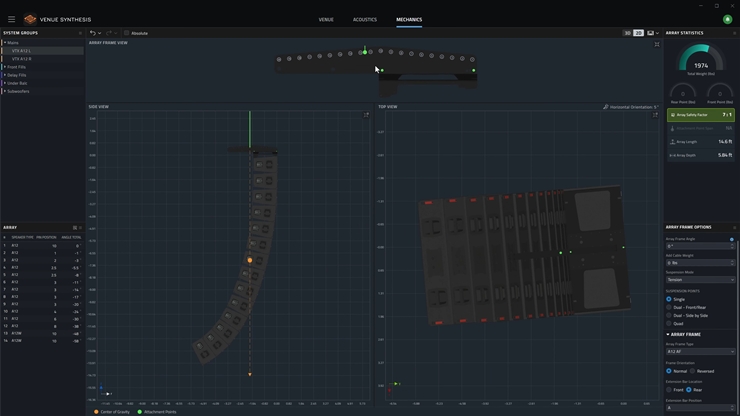Expand the Array Frame View fullscreen icon
Image resolution: width=740 pixels, height=416 pixels.
tap(657, 44)
